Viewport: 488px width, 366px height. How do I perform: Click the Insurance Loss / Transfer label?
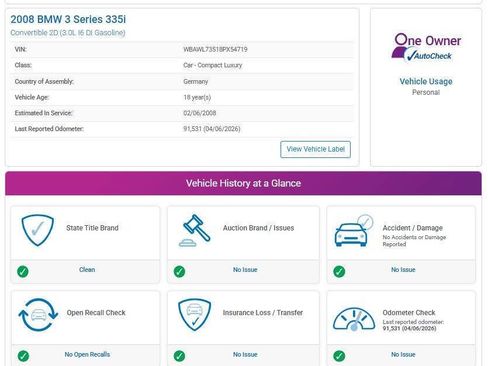[263, 313]
